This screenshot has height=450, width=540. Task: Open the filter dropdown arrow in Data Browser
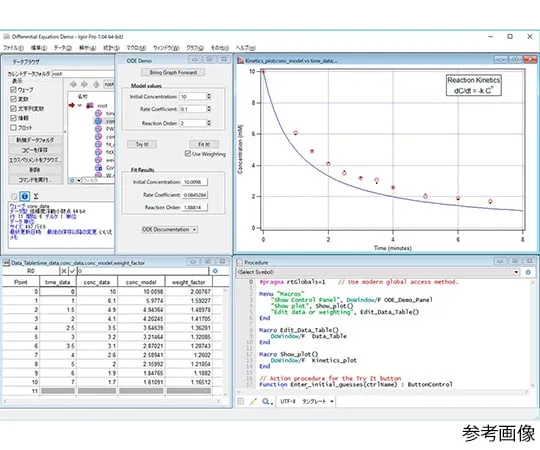(x=79, y=180)
